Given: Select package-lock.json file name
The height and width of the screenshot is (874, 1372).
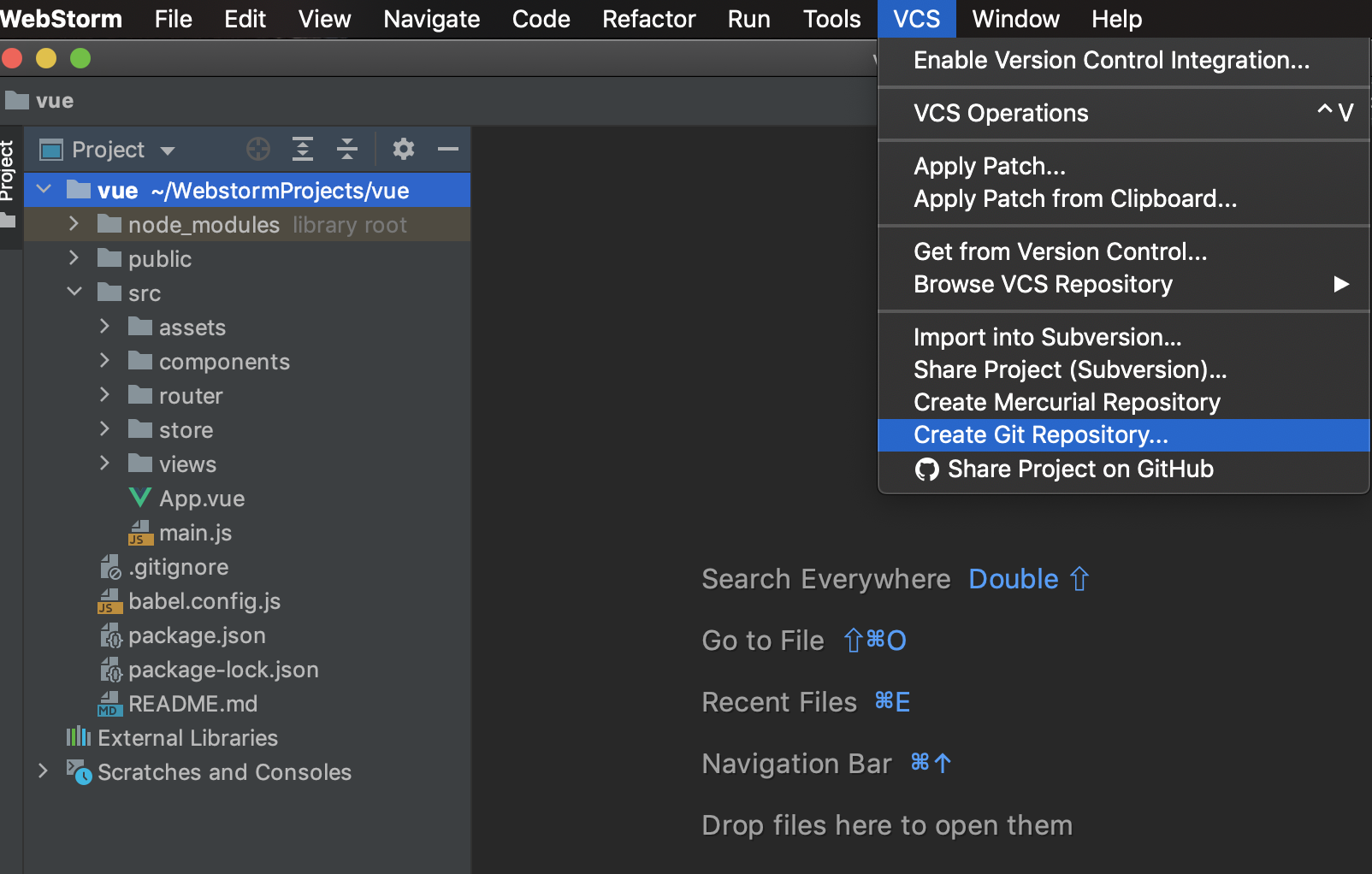Looking at the screenshot, I should (224, 670).
